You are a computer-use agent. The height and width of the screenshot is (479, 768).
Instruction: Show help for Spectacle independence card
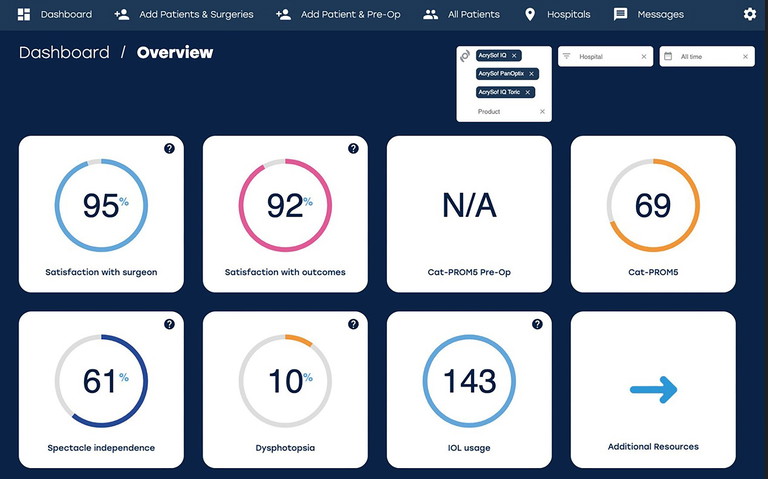169,325
